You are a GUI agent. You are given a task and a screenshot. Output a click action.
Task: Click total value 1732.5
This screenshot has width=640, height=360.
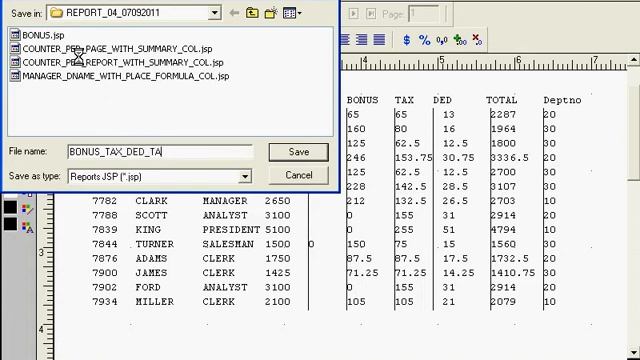tap(510, 258)
